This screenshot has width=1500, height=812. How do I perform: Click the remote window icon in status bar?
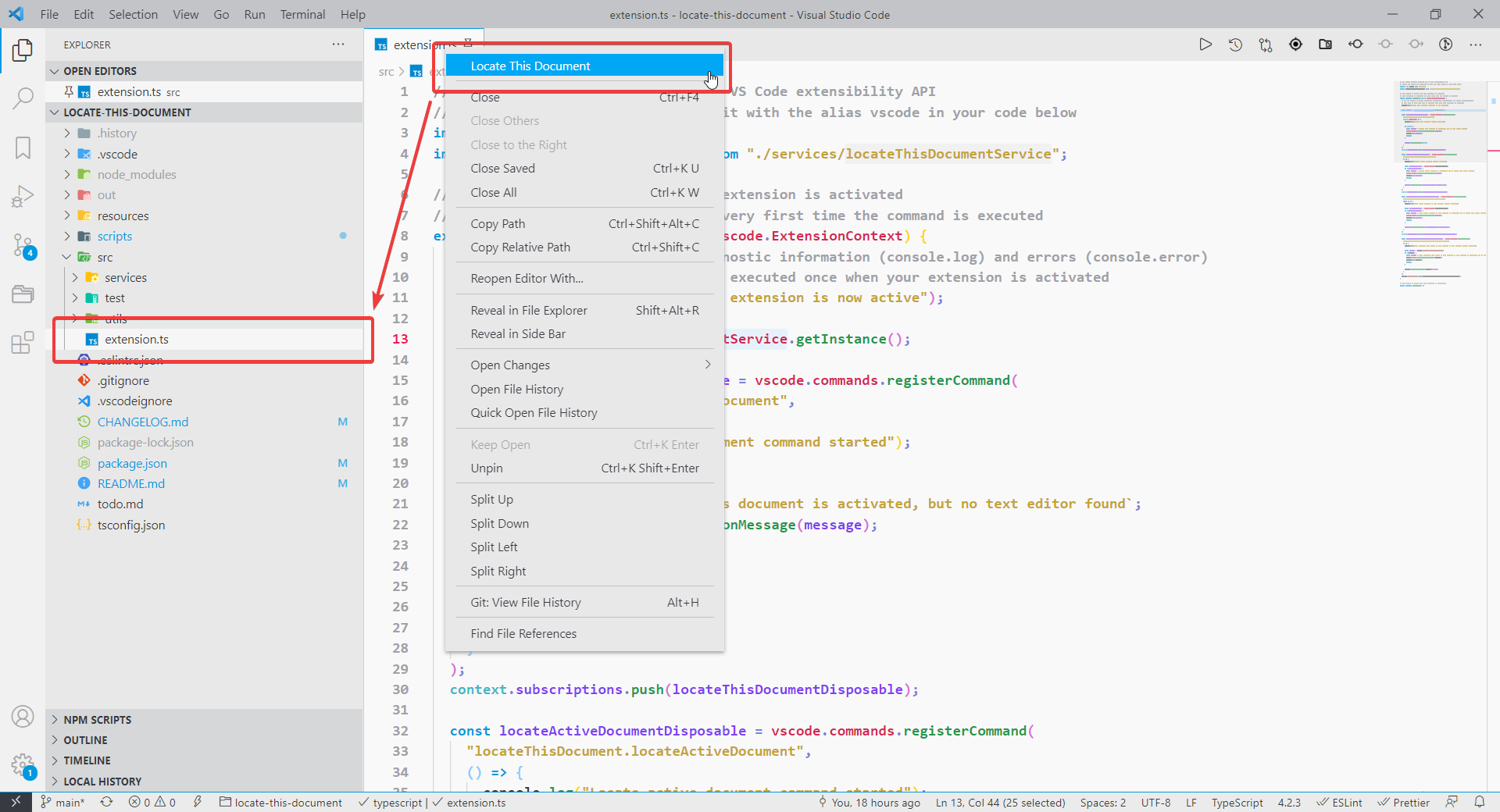tap(16, 802)
